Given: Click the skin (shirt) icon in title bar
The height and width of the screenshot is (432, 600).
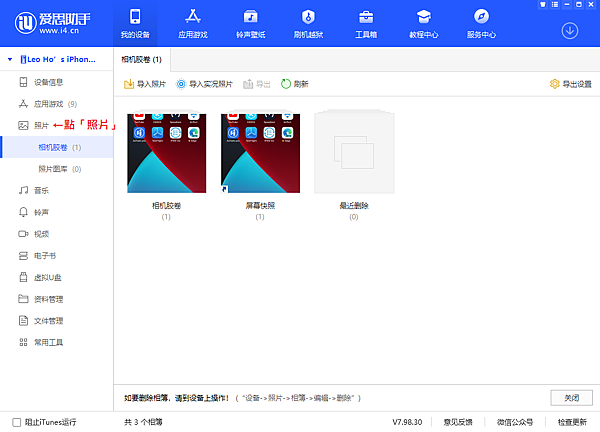Looking at the screenshot, I should (543, 5).
